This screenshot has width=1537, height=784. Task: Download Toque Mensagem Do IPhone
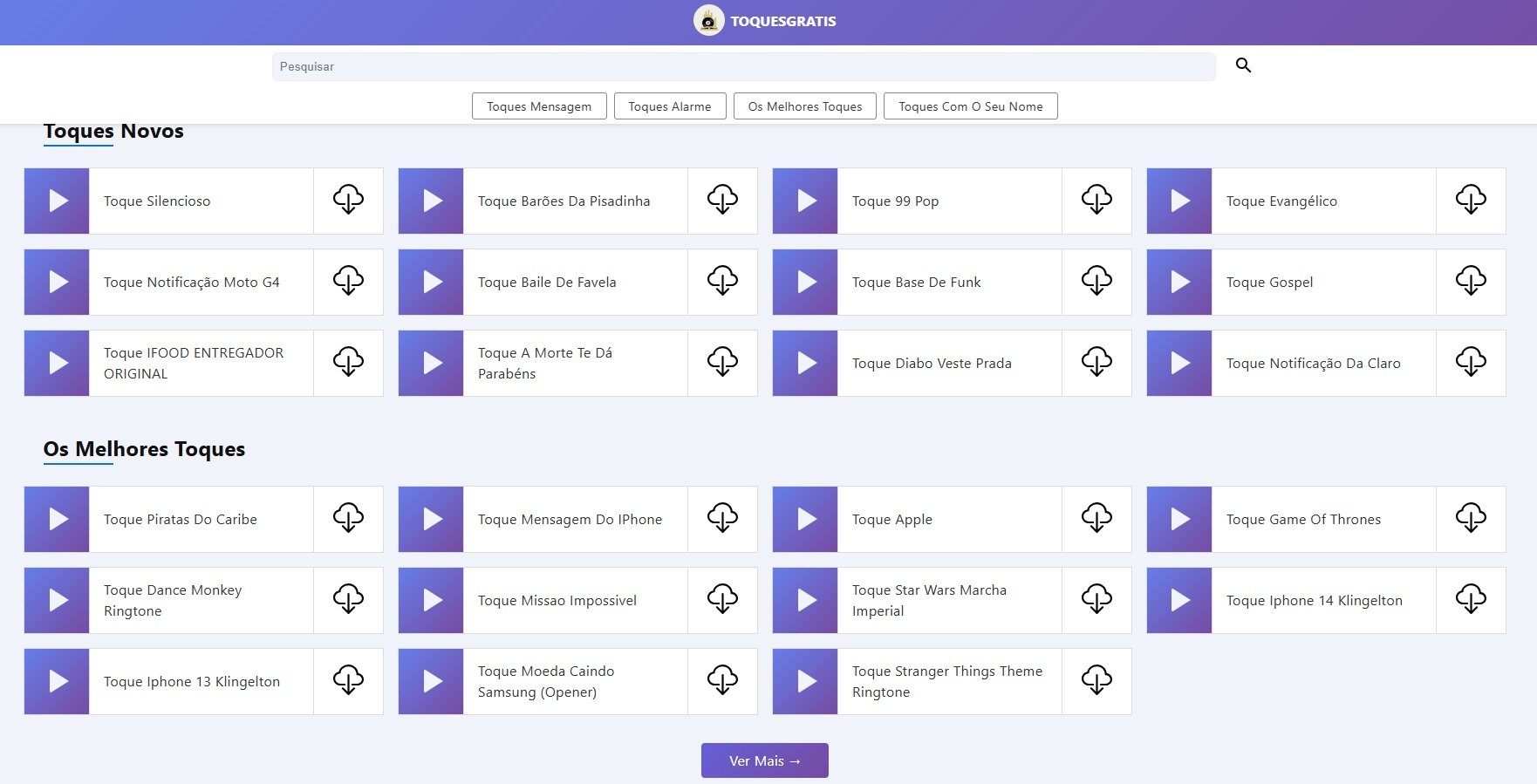click(722, 518)
